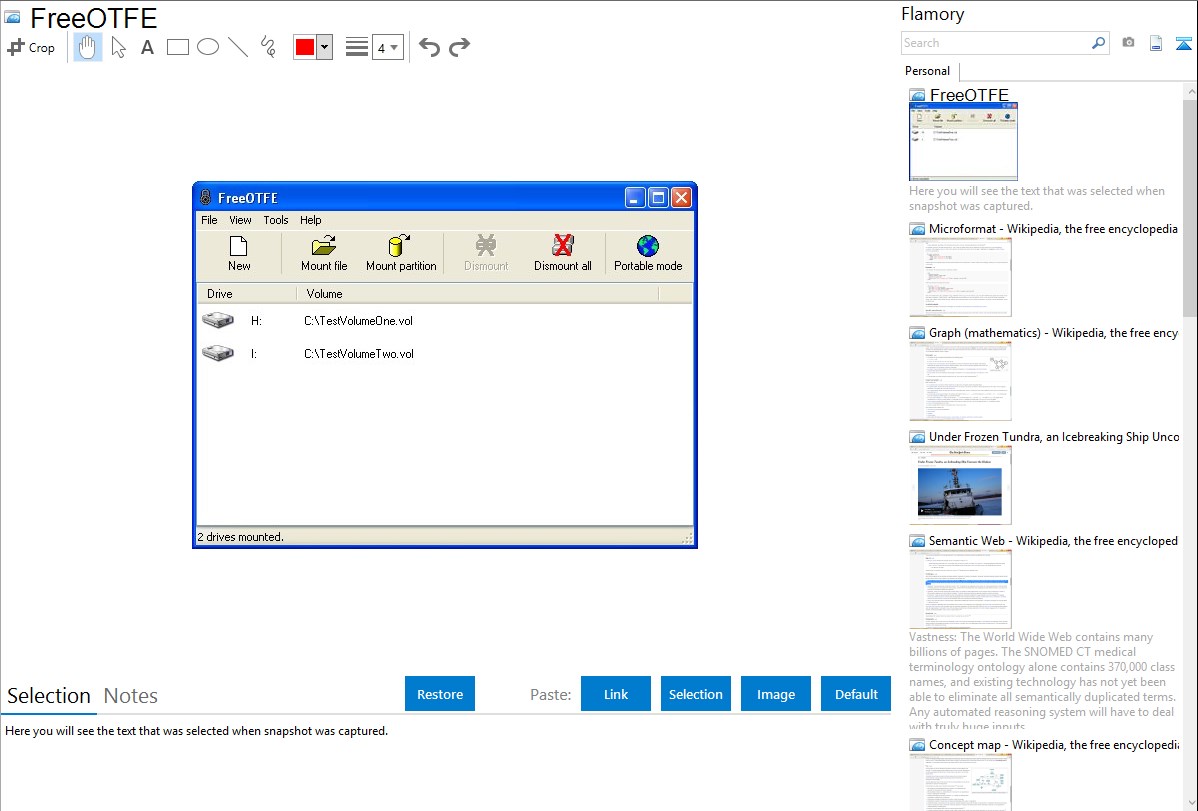Choose the arrow pointer tool

[x=118, y=47]
